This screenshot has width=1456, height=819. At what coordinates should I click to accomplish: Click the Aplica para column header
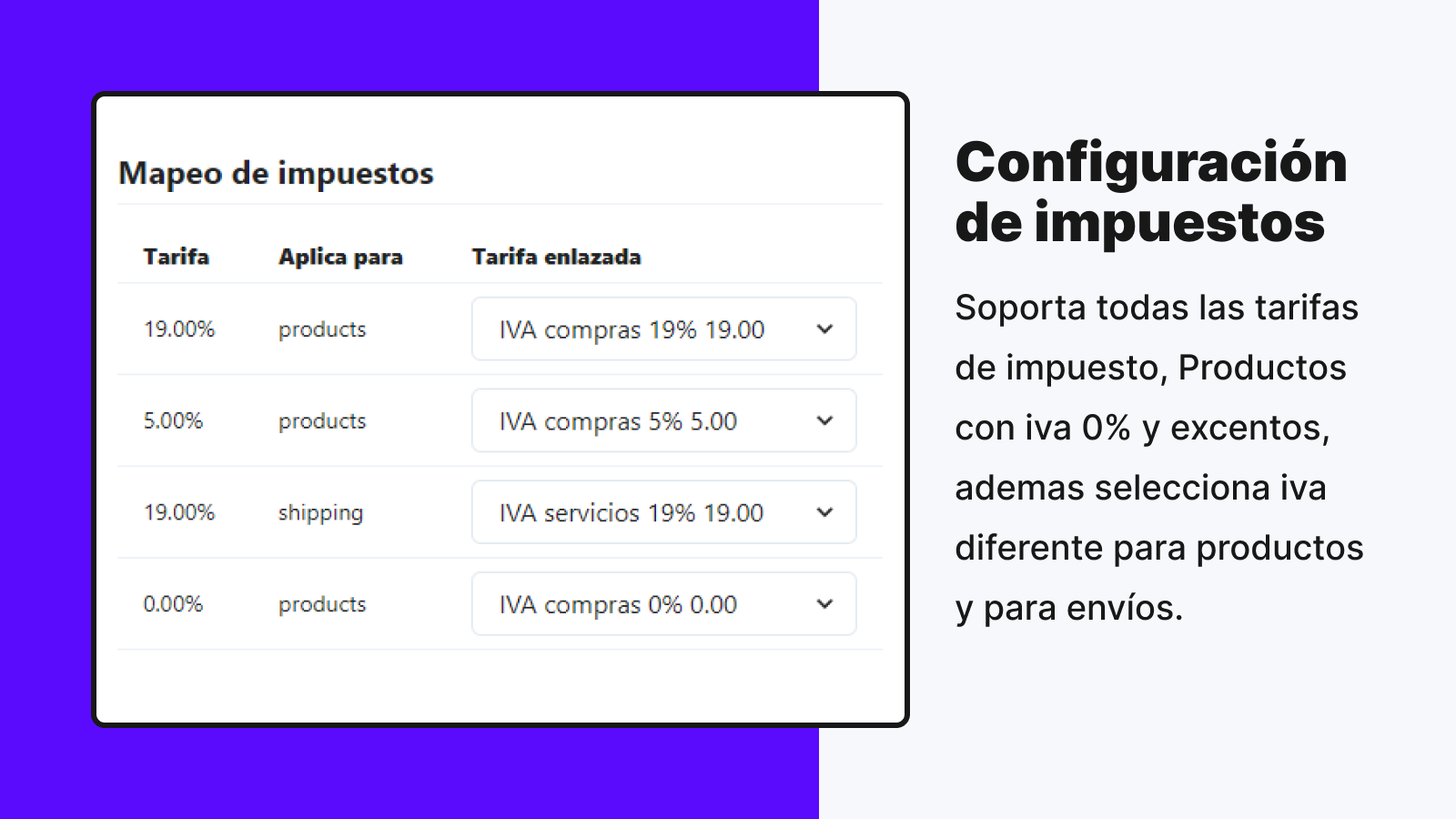pos(340,258)
